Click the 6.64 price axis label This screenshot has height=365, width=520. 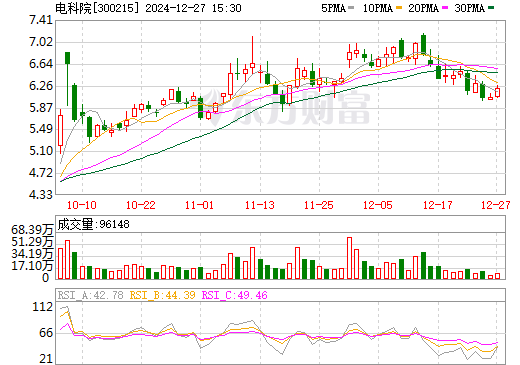[41, 64]
